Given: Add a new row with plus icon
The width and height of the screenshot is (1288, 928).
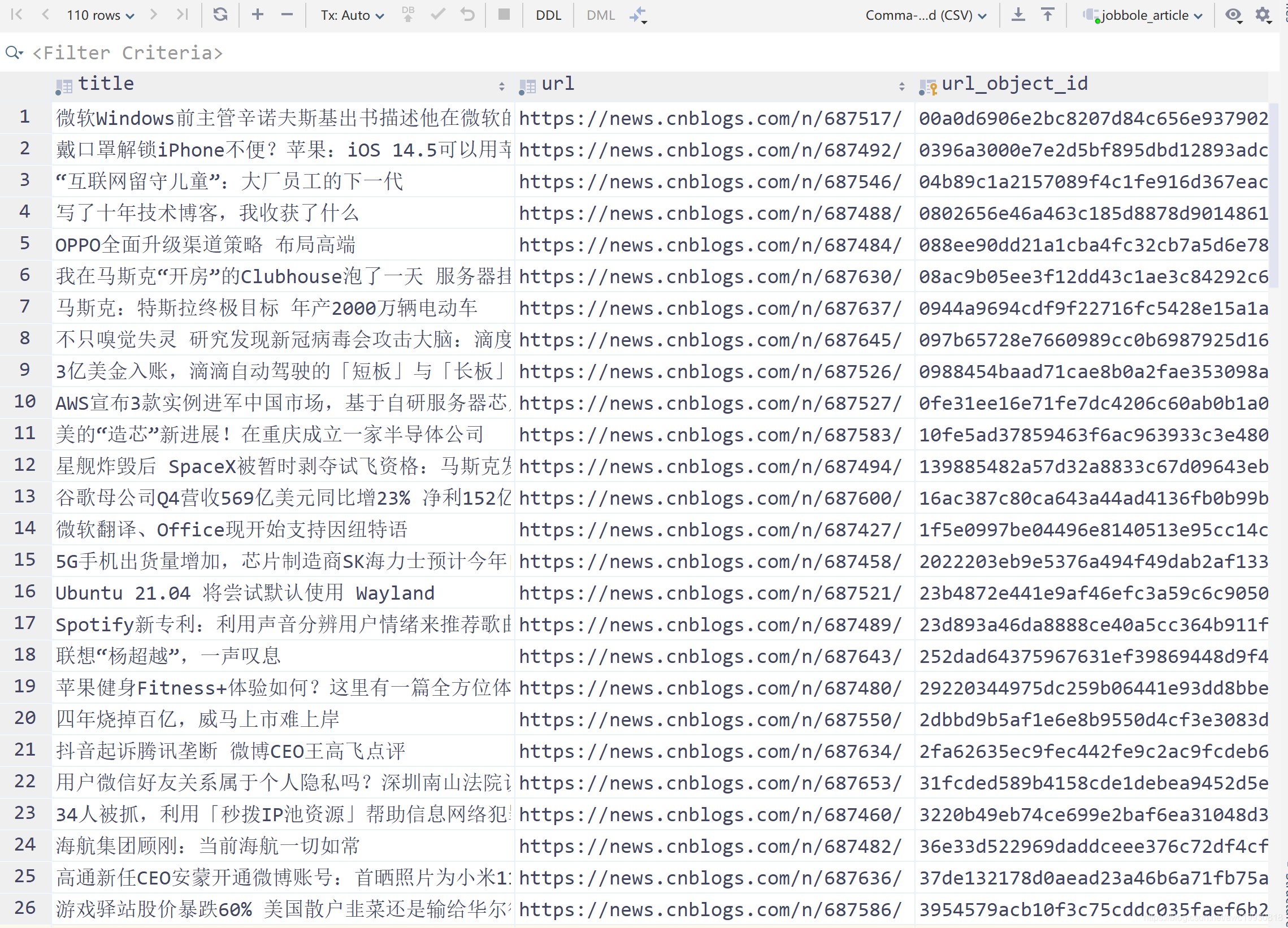Looking at the screenshot, I should click(257, 15).
